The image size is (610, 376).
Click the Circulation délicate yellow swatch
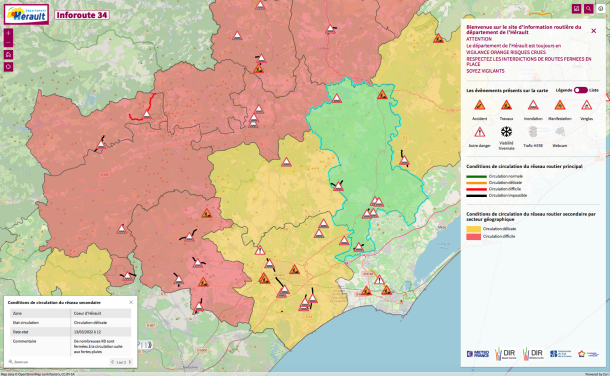tap(473, 229)
